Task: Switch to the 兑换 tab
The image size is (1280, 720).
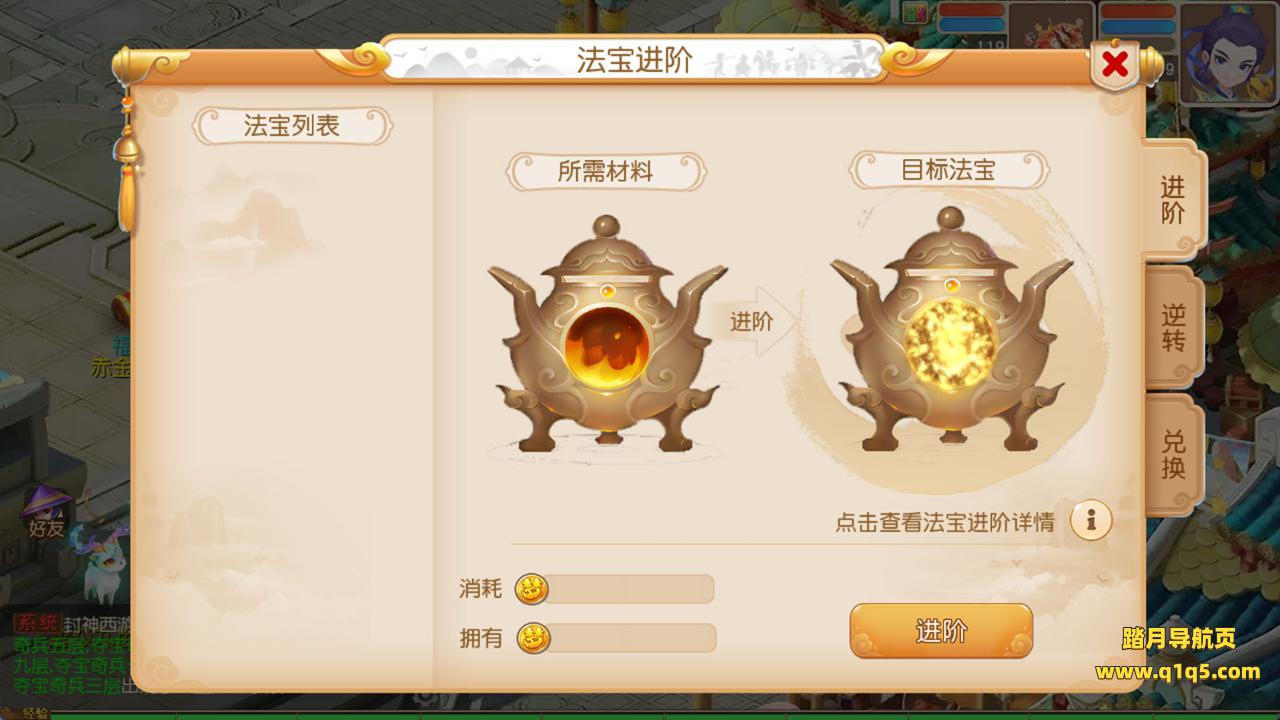Action: [x=1174, y=455]
